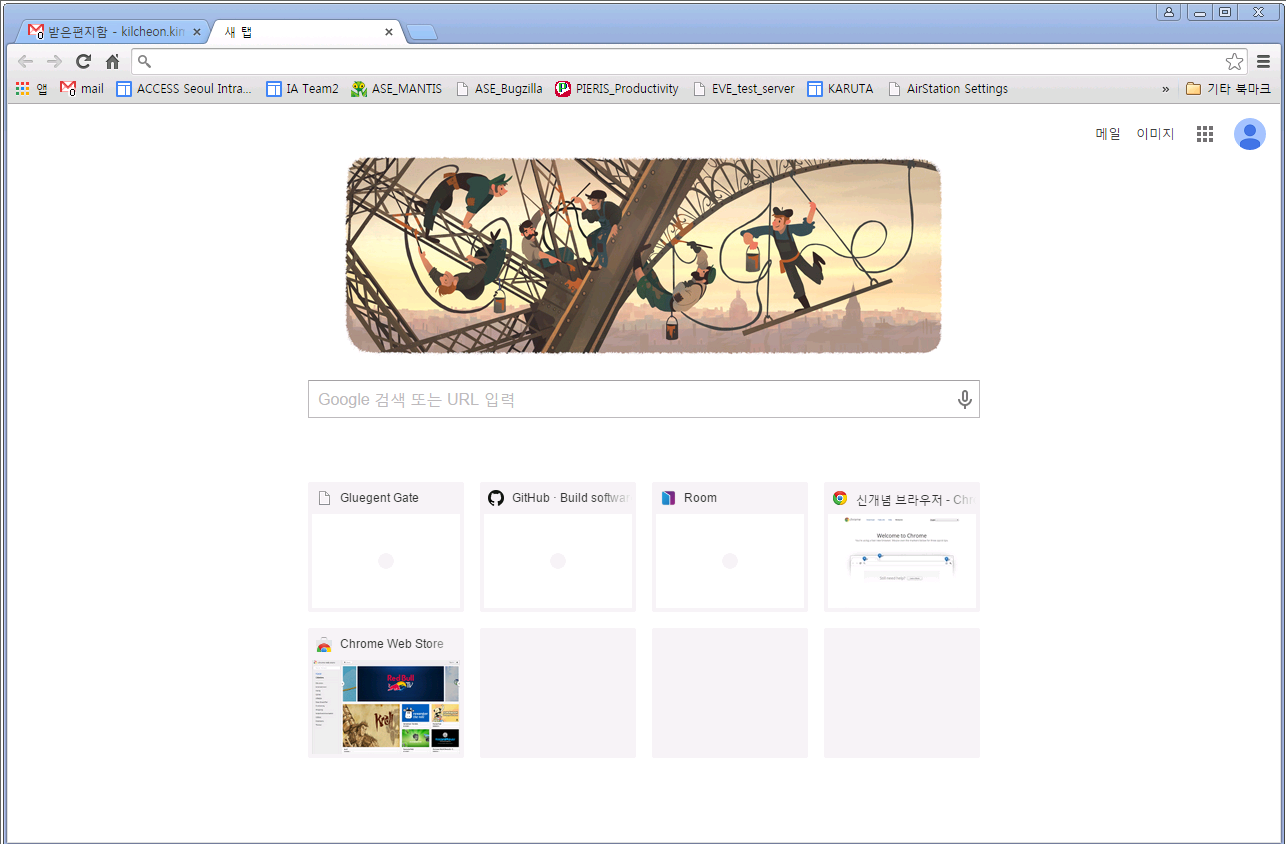The width and height of the screenshot is (1286, 844).
Task: Start voice search with the microphone icon
Action: (964, 399)
